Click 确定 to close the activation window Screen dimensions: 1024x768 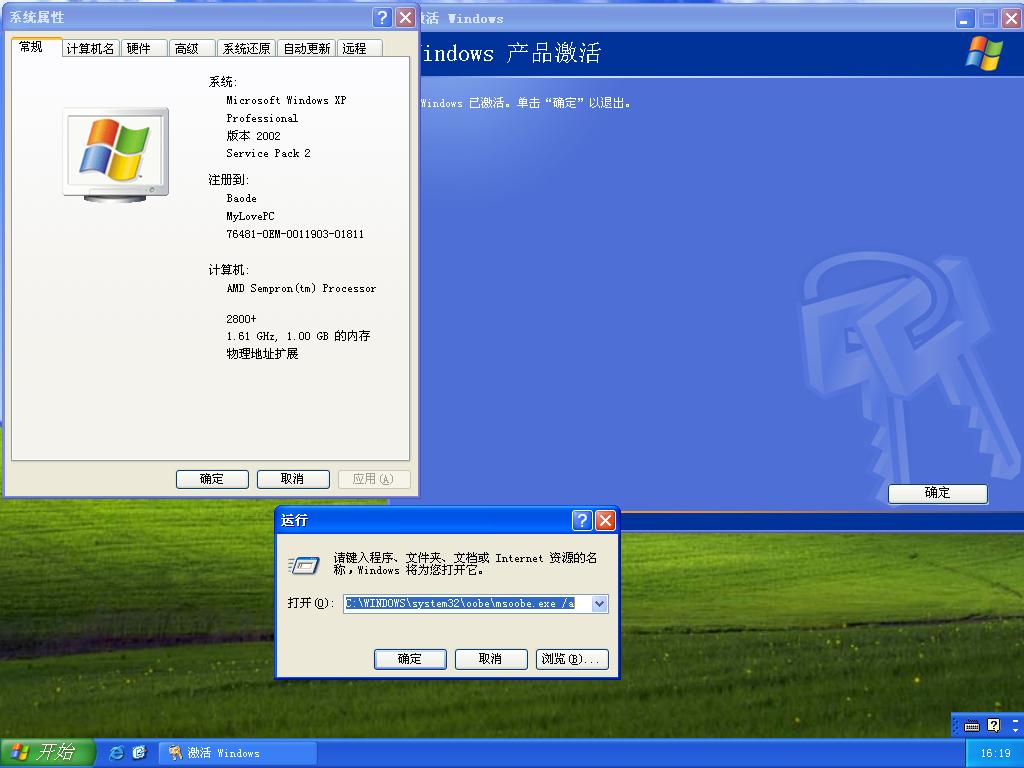click(937, 493)
